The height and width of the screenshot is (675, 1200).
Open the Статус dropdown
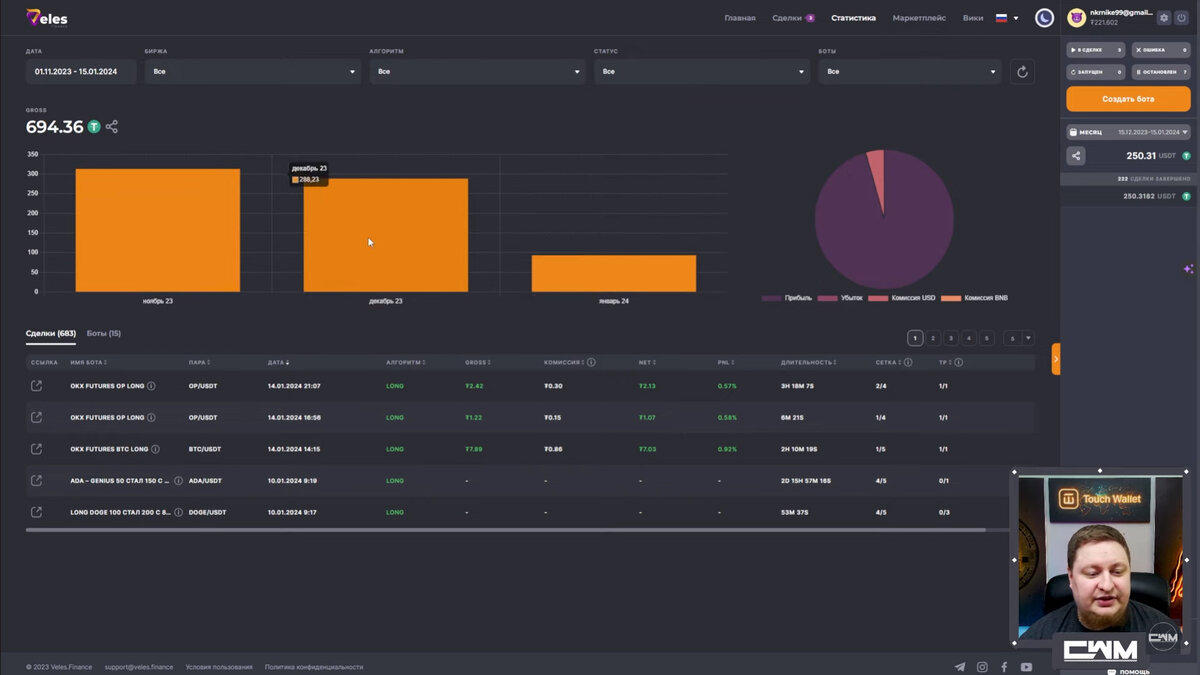pyautogui.click(x=702, y=71)
